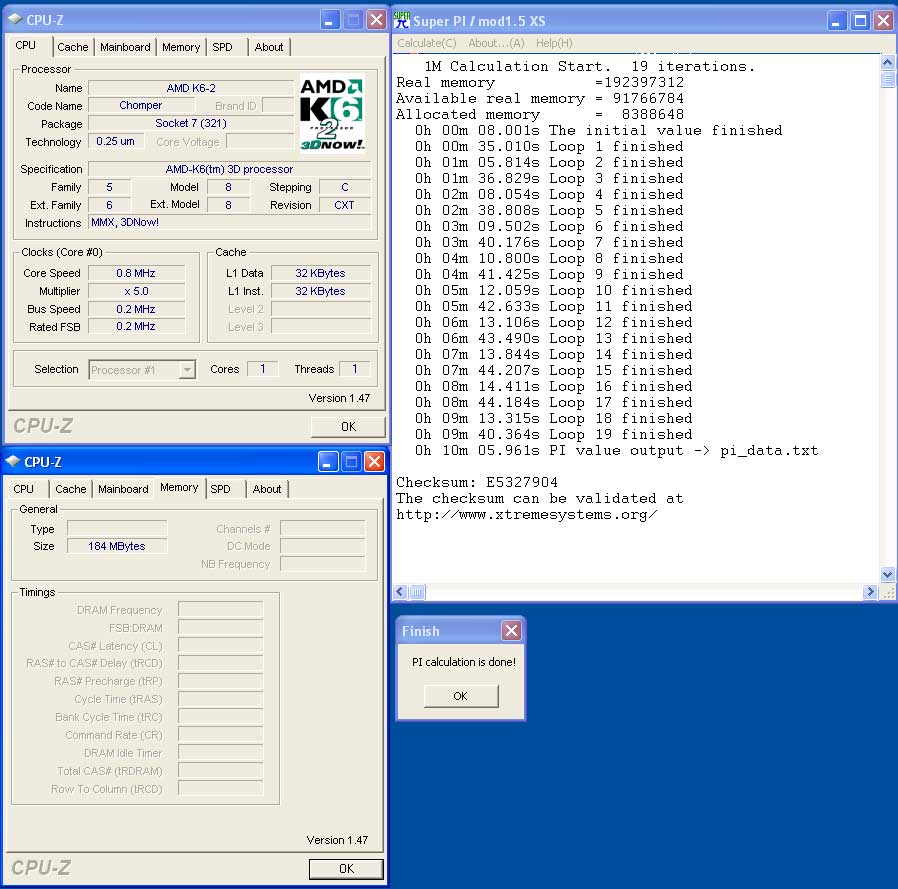The image size is (898, 889).
Task: Click the L1 Data 32 KBytes field
Action: (x=321, y=273)
